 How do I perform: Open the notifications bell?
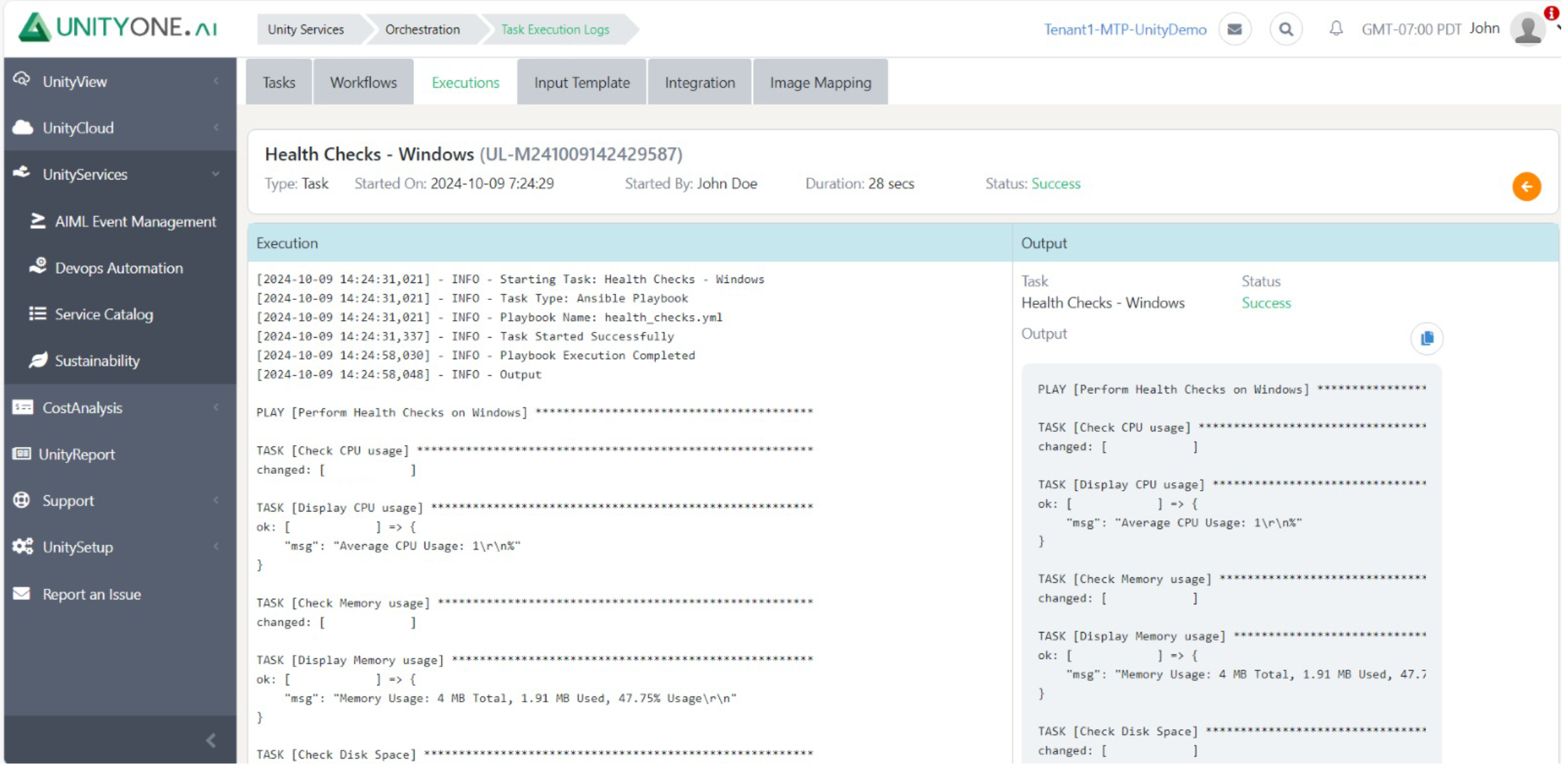[1336, 29]
